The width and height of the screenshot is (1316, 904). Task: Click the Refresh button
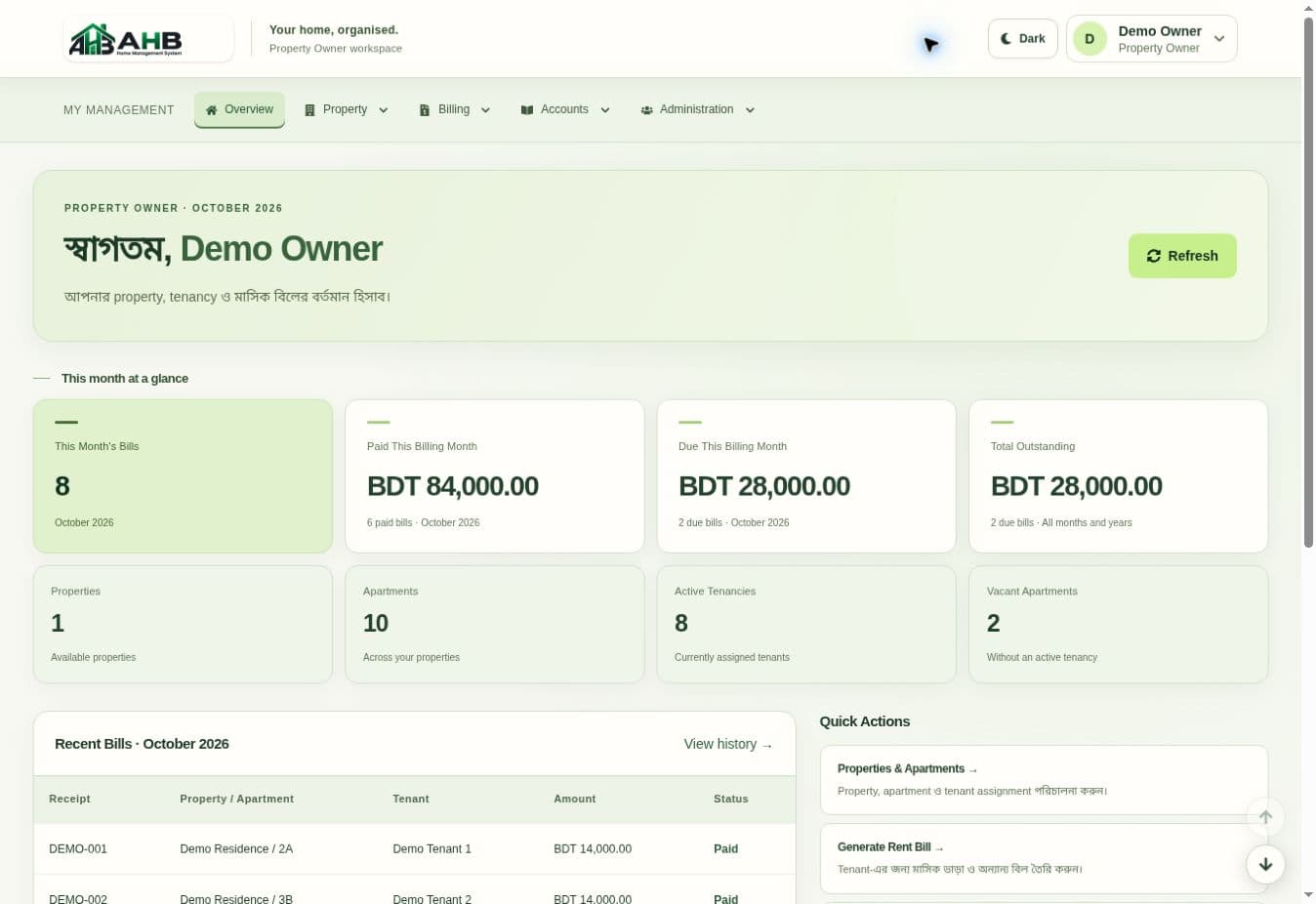coord(1182,256)
